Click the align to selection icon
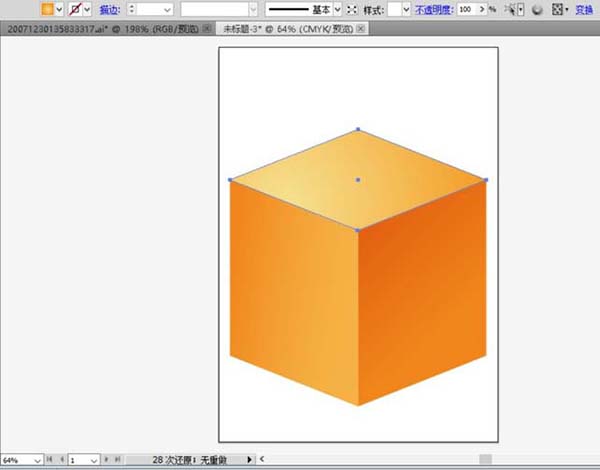Image resolution: width=600 pixels, height=470 pixels. (558, 9)
